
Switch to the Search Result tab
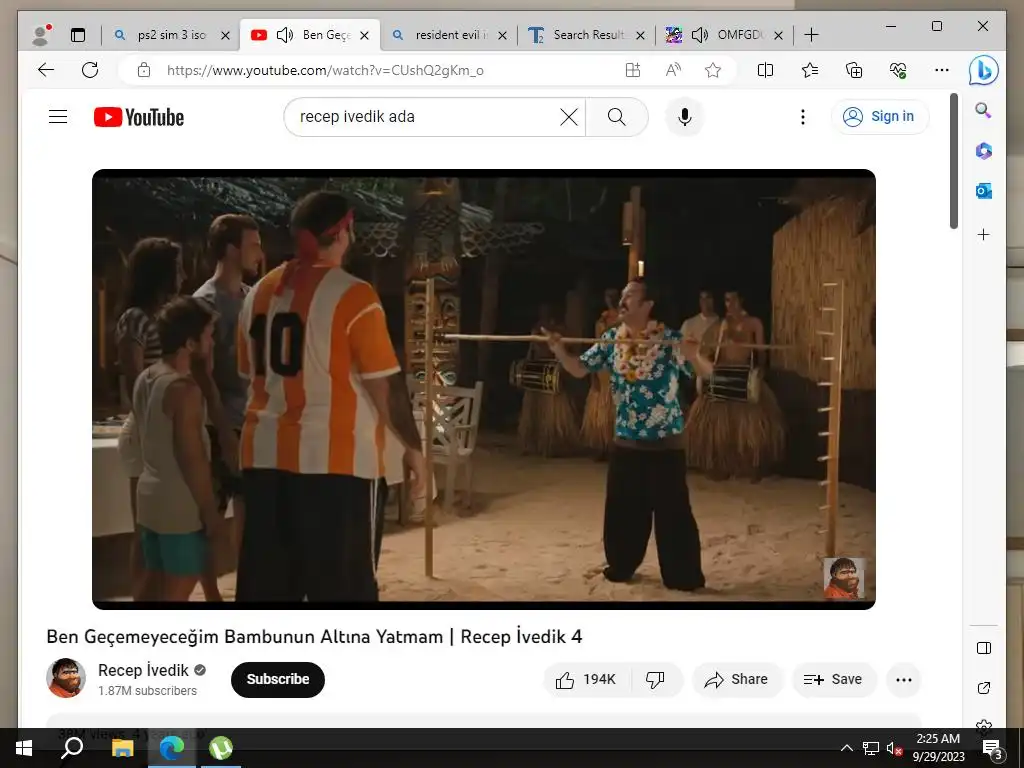pyautogui.click(x=586, y=35)
